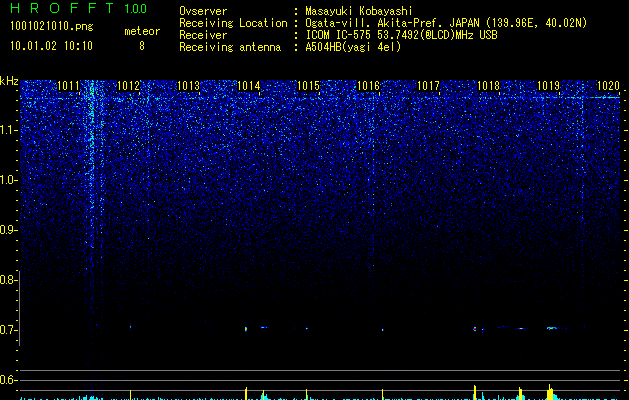Click the Receiving antenna label
Viewport: 629px width, 400px height.
230,47
